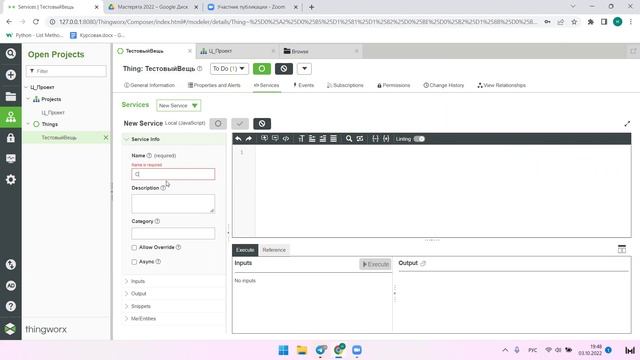Screen dimensions: 640x360
Task: Click the pop-out icon next to Output
Action: click(423, 263)
